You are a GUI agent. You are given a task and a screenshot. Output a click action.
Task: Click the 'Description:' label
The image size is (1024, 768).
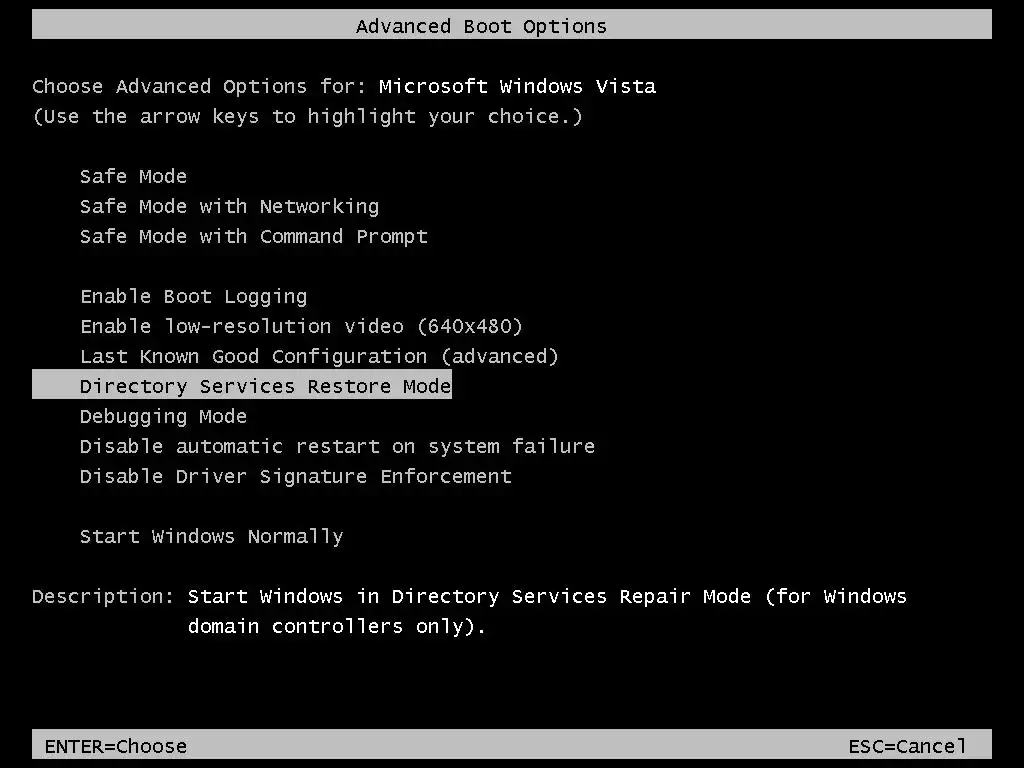coord(103,596)
